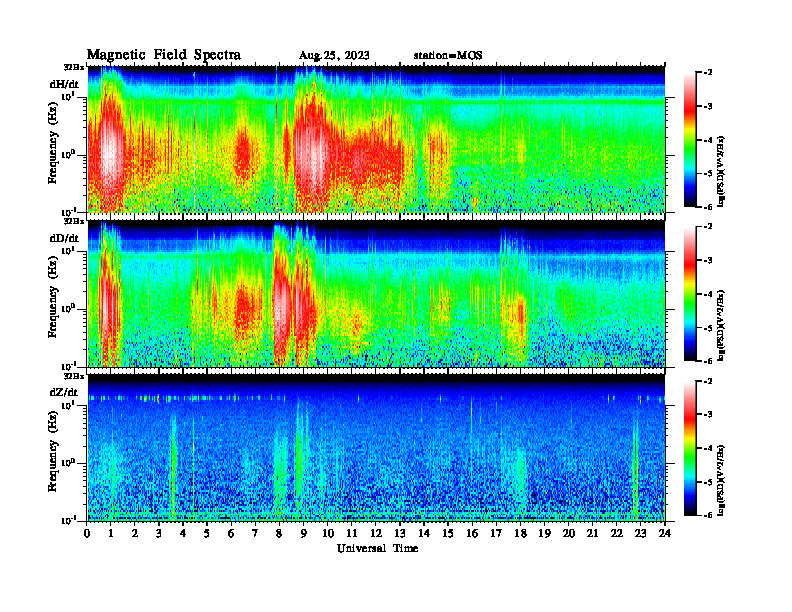Click the color scale bar beside the dH/dt panel
The image size is (792, 612).
pyautogui.click(x=689, y=139)
